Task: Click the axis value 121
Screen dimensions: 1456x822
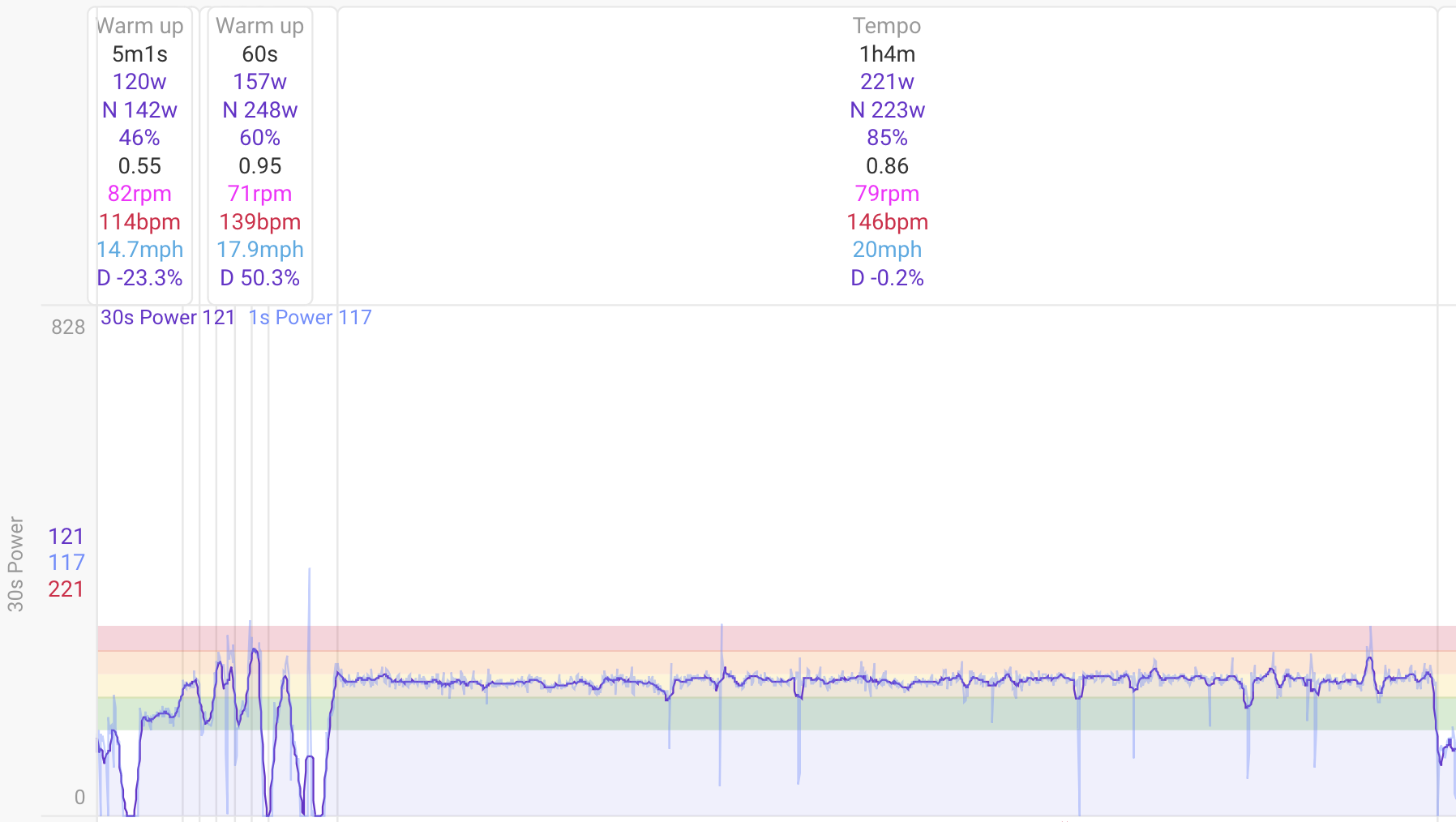Action: point(66,537)
